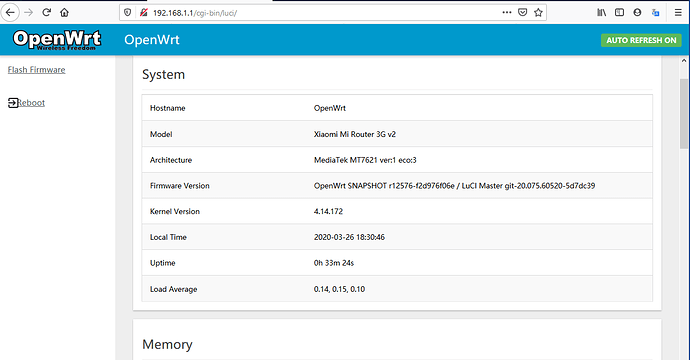Show the insecure connection padlock info
The height and width of the screenshot is (360, 690).
click(143, 12)
